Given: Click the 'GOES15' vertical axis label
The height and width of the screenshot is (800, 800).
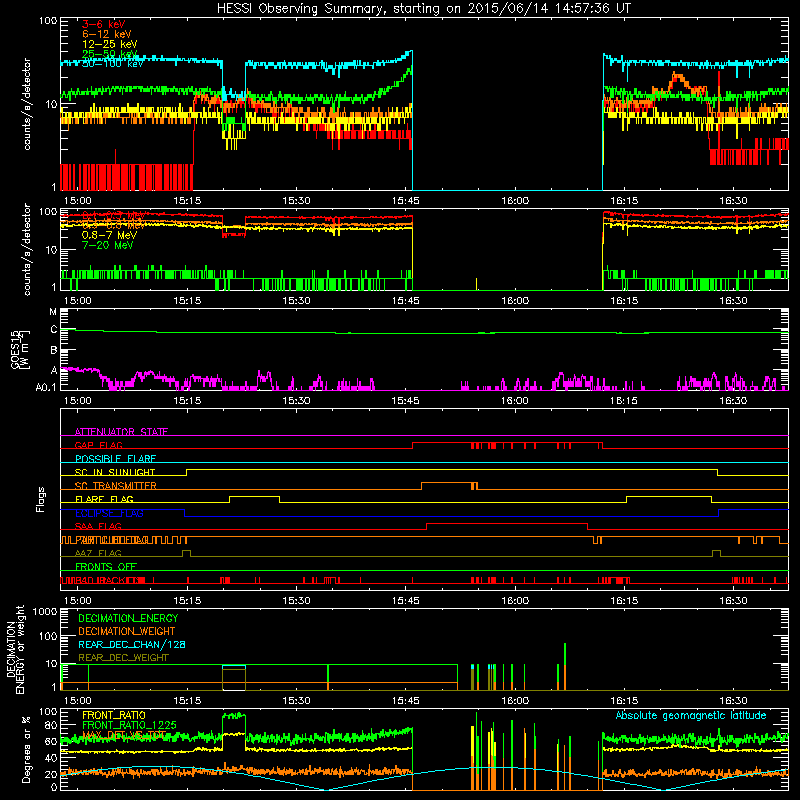Looking at the screenshot, I should [15, 349].
